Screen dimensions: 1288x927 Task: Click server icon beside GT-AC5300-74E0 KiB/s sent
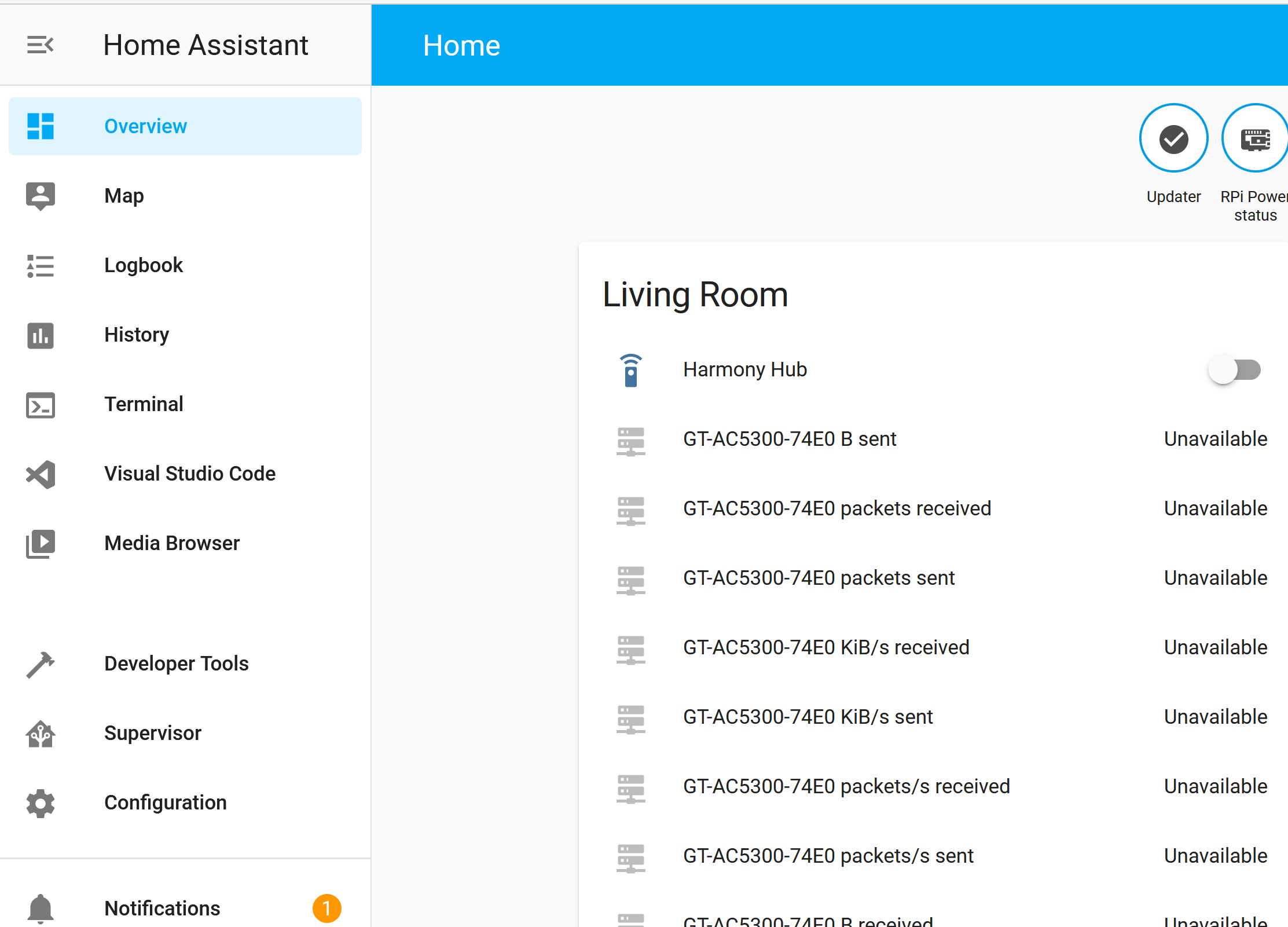point(631,719)
